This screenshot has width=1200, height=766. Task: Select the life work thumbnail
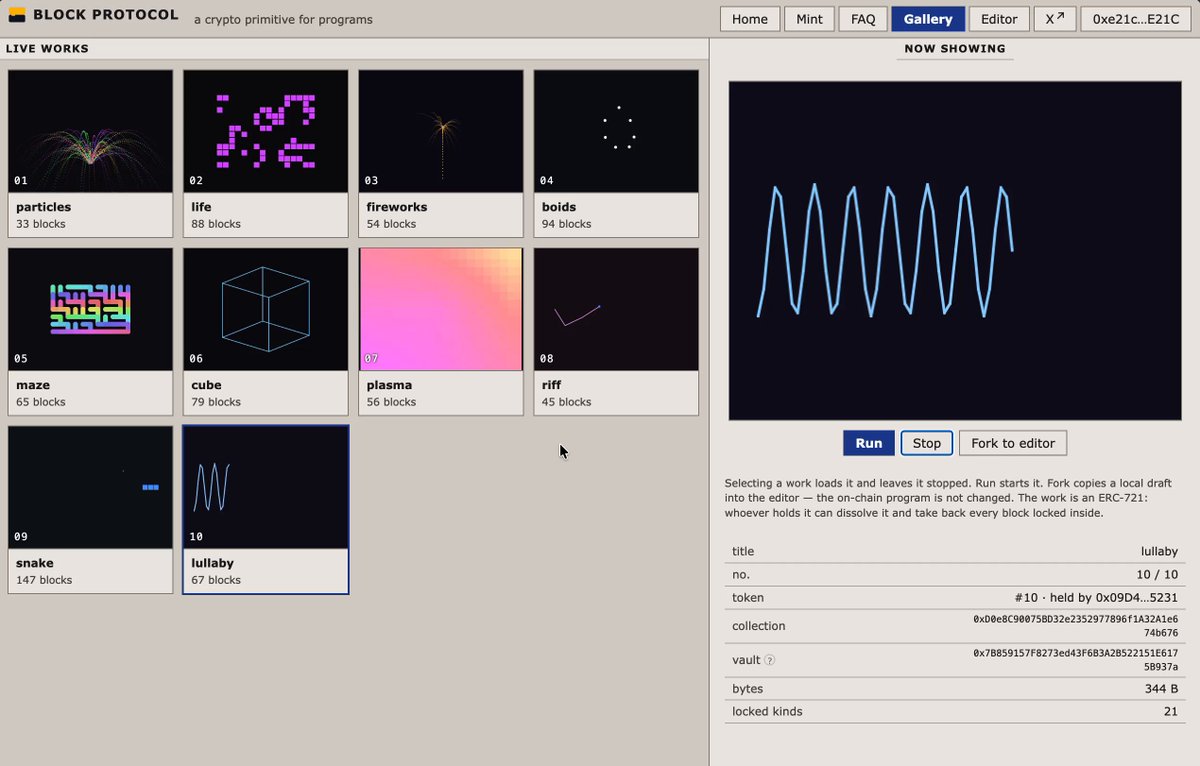[266, 131]
